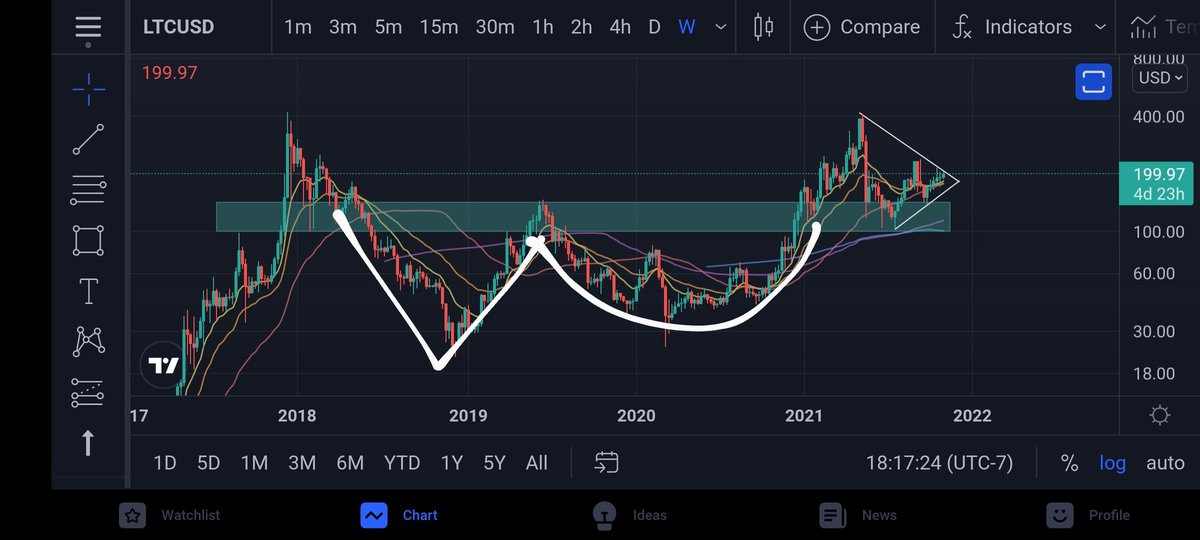Image resolution: width=1200 pixels, height=540 pixels.
Task: Open the Profile tab
Action: click(x=1088, y=515)
